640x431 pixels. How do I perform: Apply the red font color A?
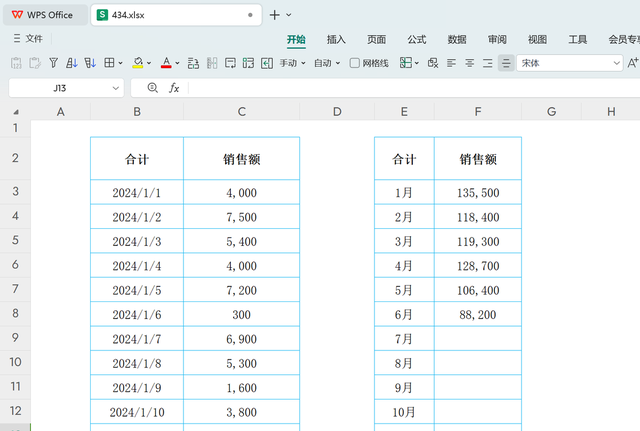(x=166, y=63)
